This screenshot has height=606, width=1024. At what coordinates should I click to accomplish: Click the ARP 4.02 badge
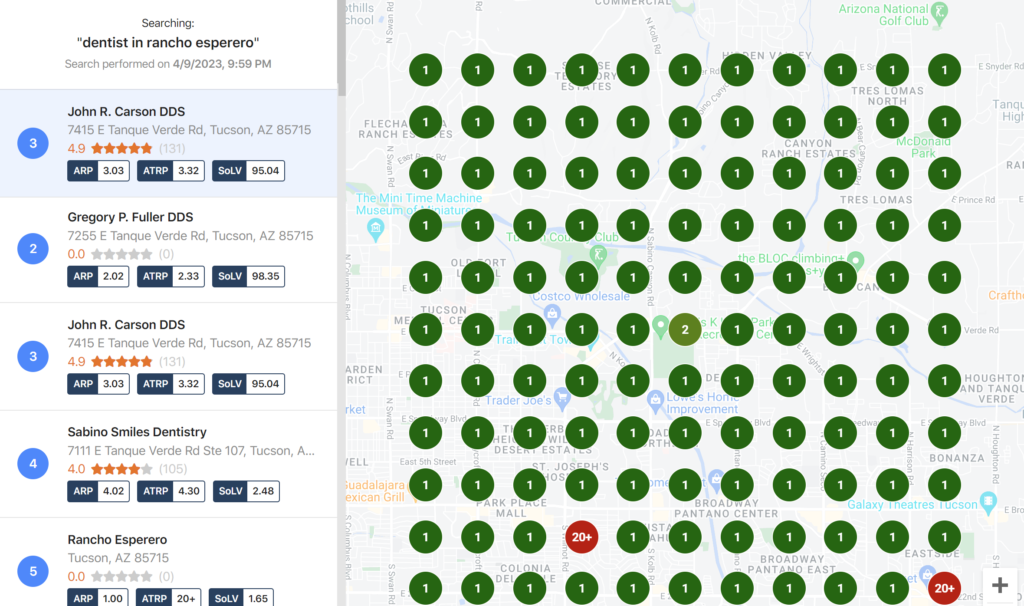pyautogui.click(x=98, y=491)
